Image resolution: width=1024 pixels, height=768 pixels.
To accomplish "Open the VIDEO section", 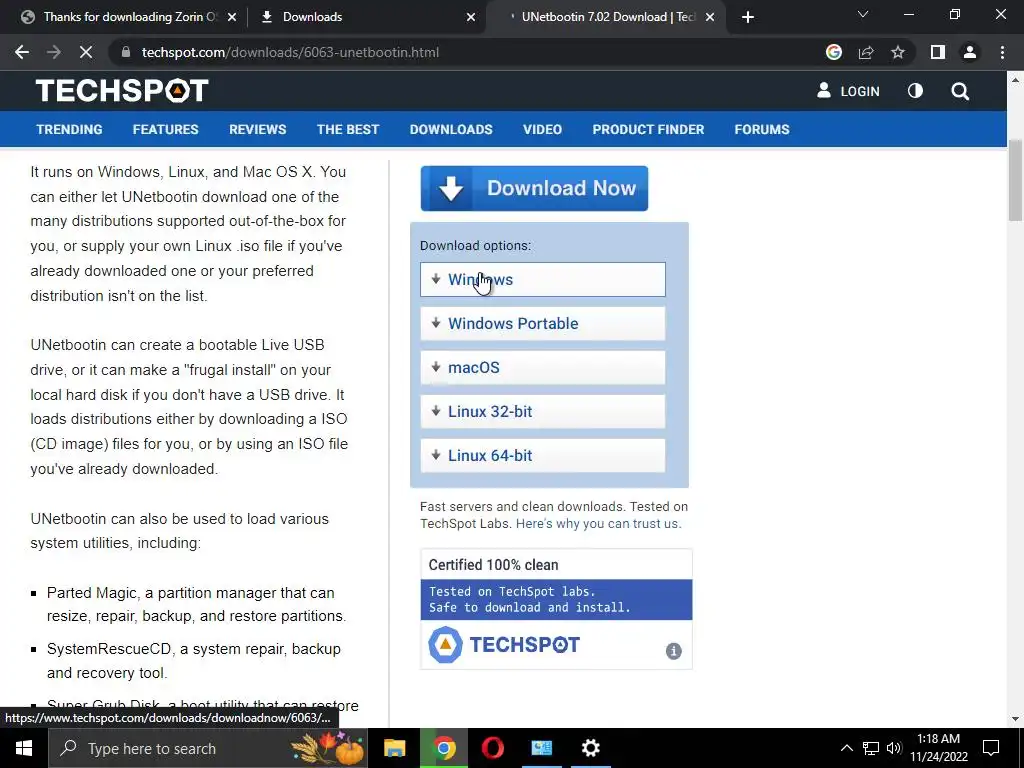I will (542, 129).
